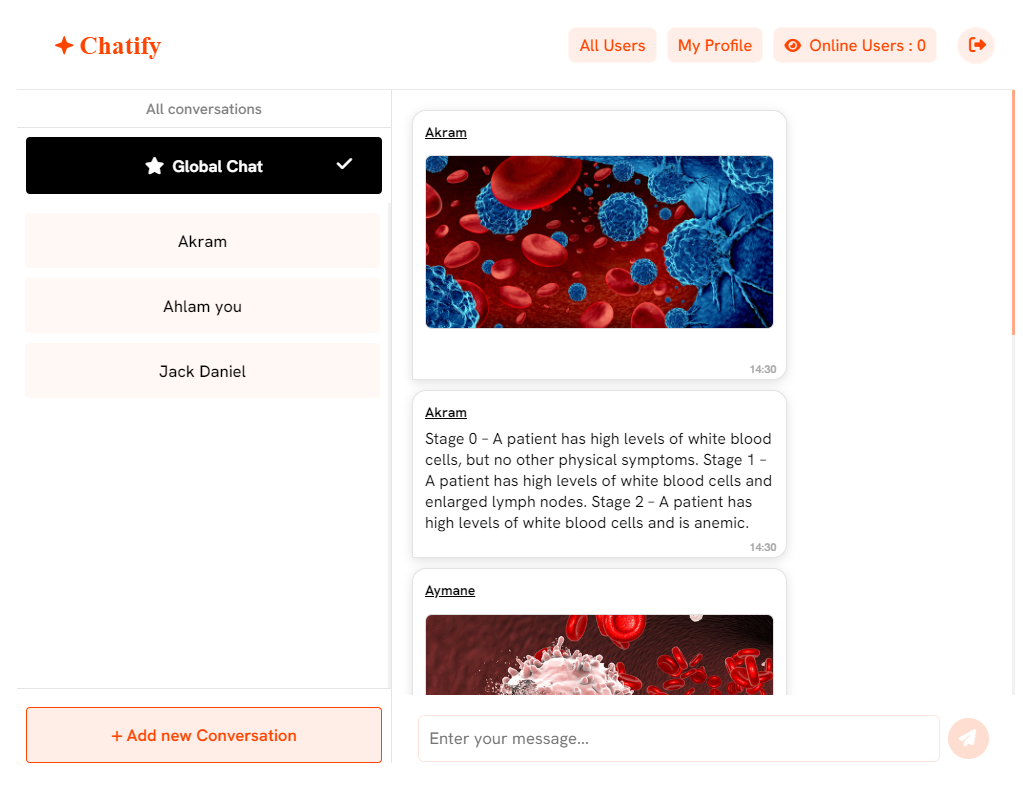Click the logout icon button
The width and height of the screenshot is (1023, 794).
coord(976,45)
